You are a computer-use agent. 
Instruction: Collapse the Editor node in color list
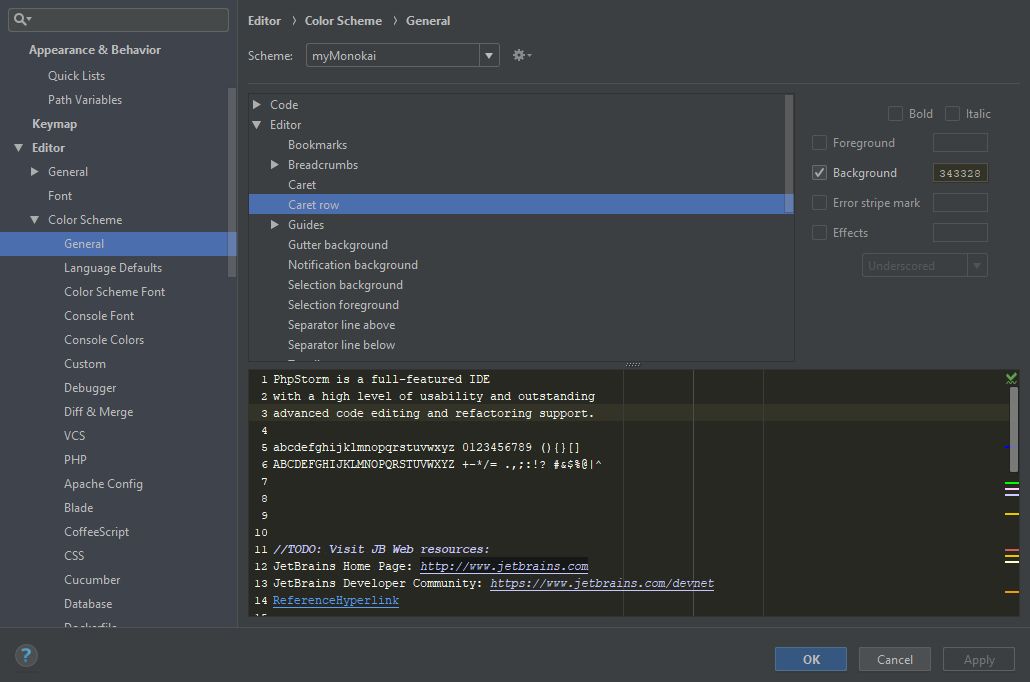tap(257, 125)
